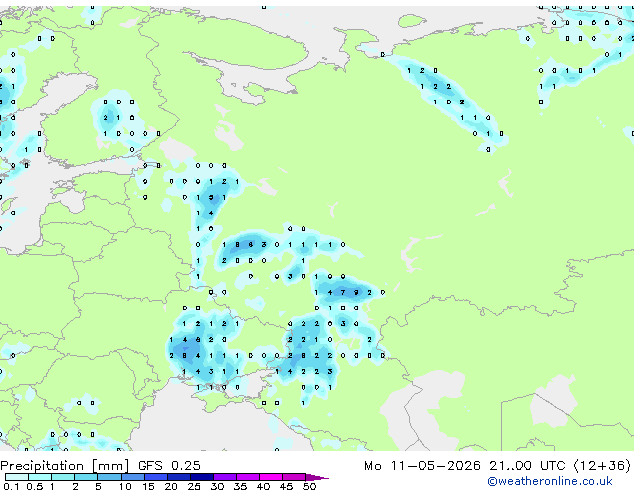Pick the 30–35 mm purple swatch

pos(225,477)
